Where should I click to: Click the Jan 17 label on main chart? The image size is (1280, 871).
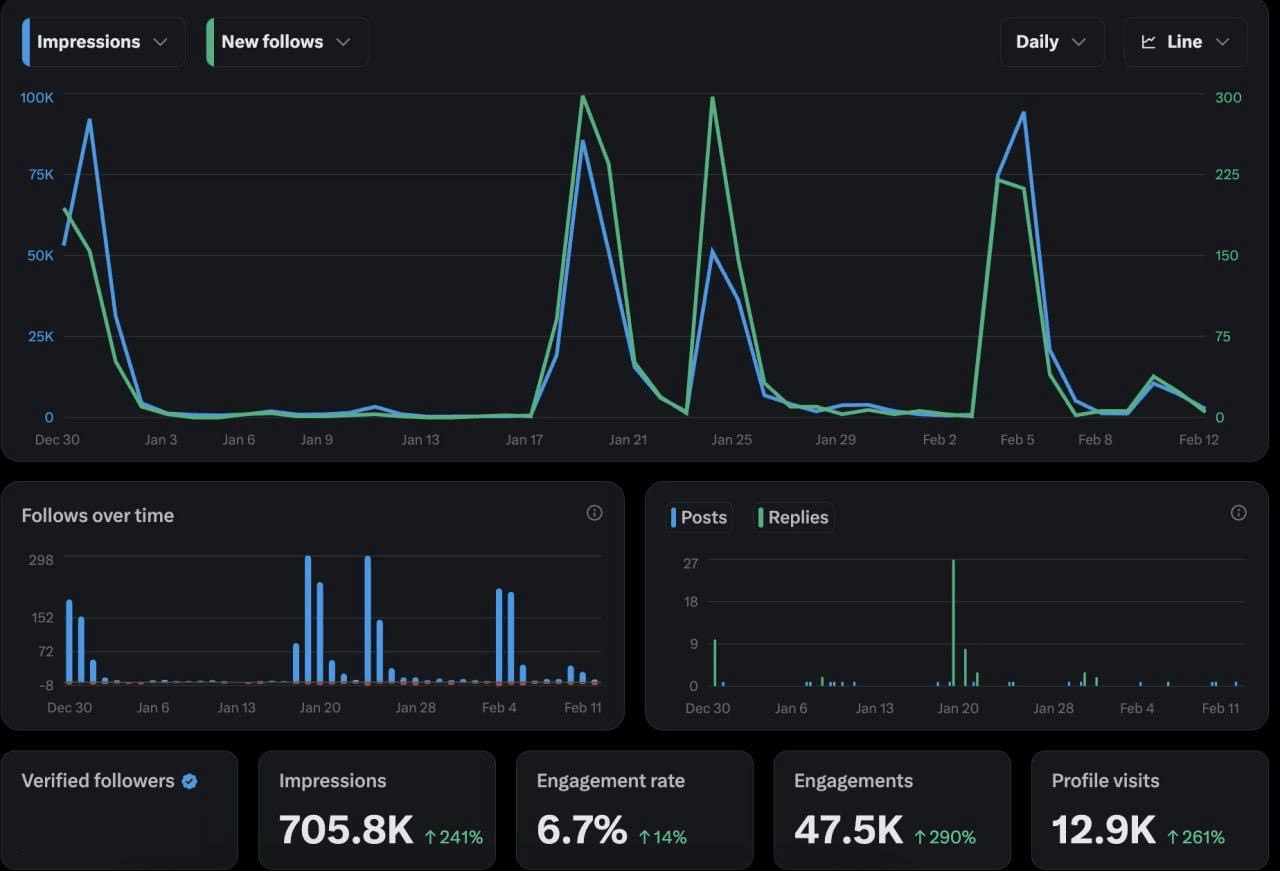pos(524,440)
